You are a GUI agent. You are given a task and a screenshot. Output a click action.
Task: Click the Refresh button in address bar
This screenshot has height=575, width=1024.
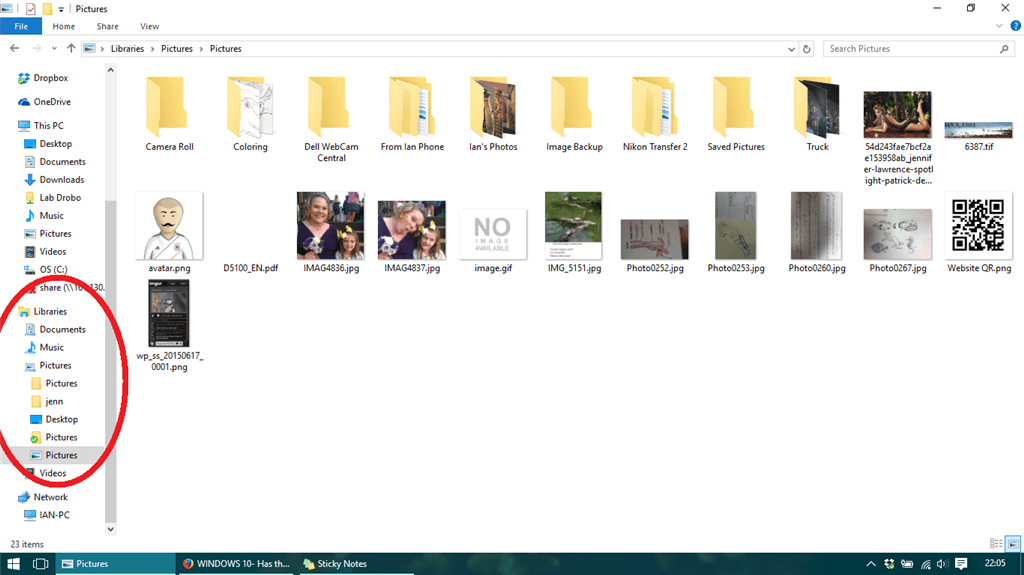807,48
